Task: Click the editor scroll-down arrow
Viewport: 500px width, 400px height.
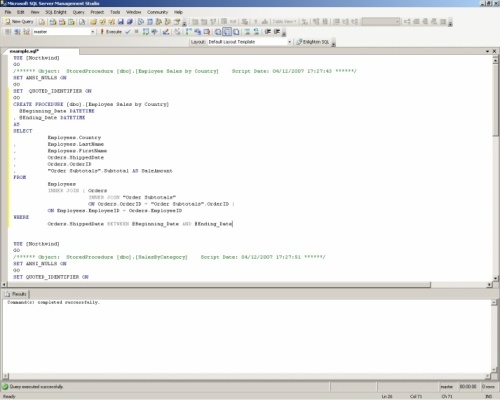Action: [495, 278]
